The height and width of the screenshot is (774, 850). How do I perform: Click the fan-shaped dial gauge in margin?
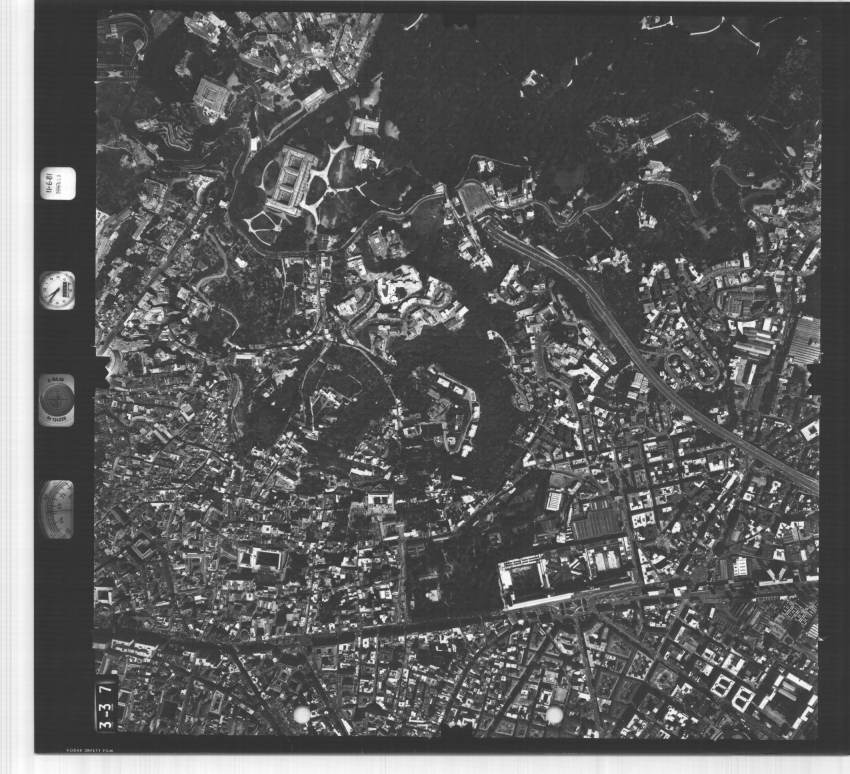click(58, 510)
